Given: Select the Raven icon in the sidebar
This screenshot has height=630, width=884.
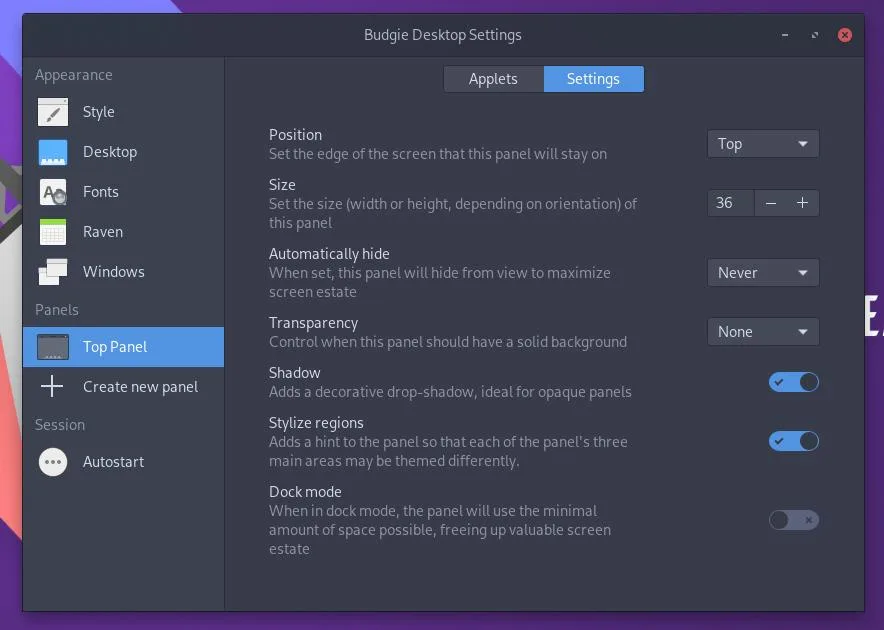Looking at the screenshot, I should 53,231.
